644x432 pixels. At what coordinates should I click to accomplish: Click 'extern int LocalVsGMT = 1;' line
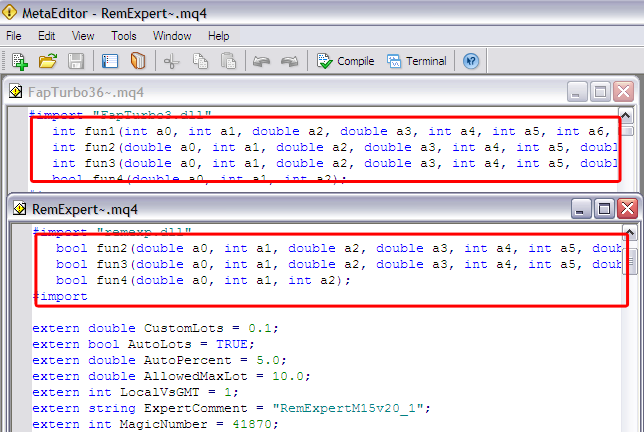point(135,393)
